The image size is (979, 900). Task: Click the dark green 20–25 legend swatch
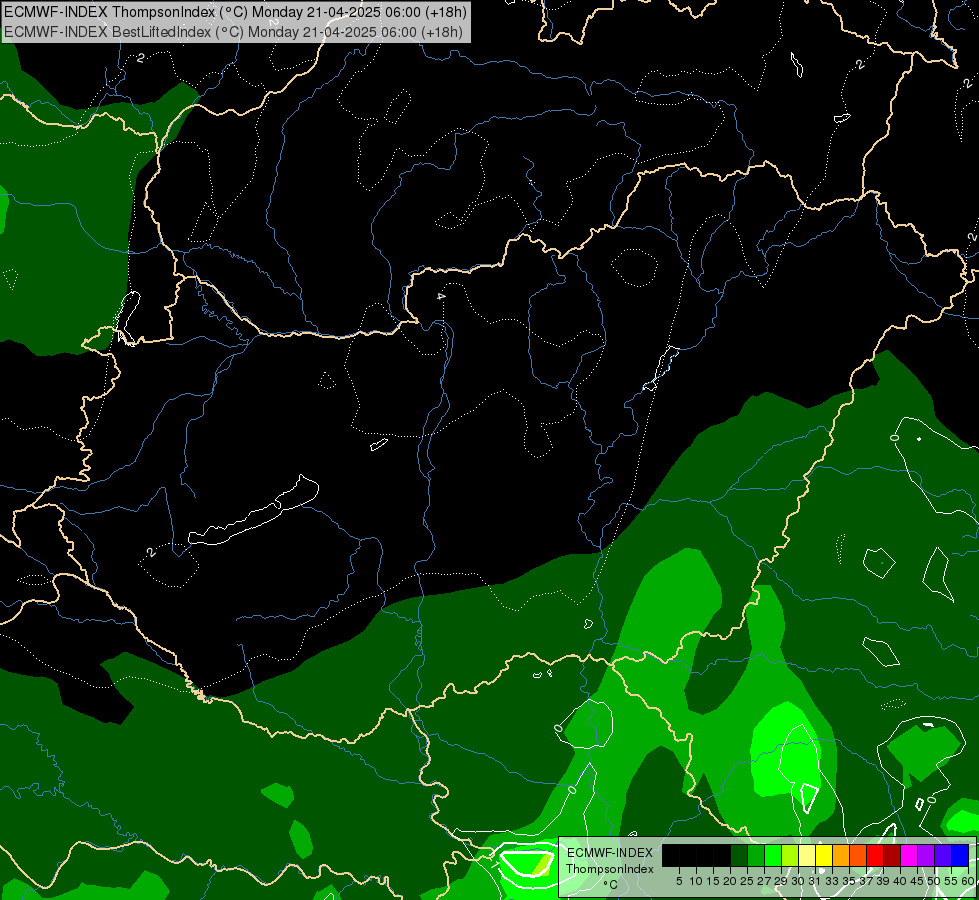pos(739,855)
